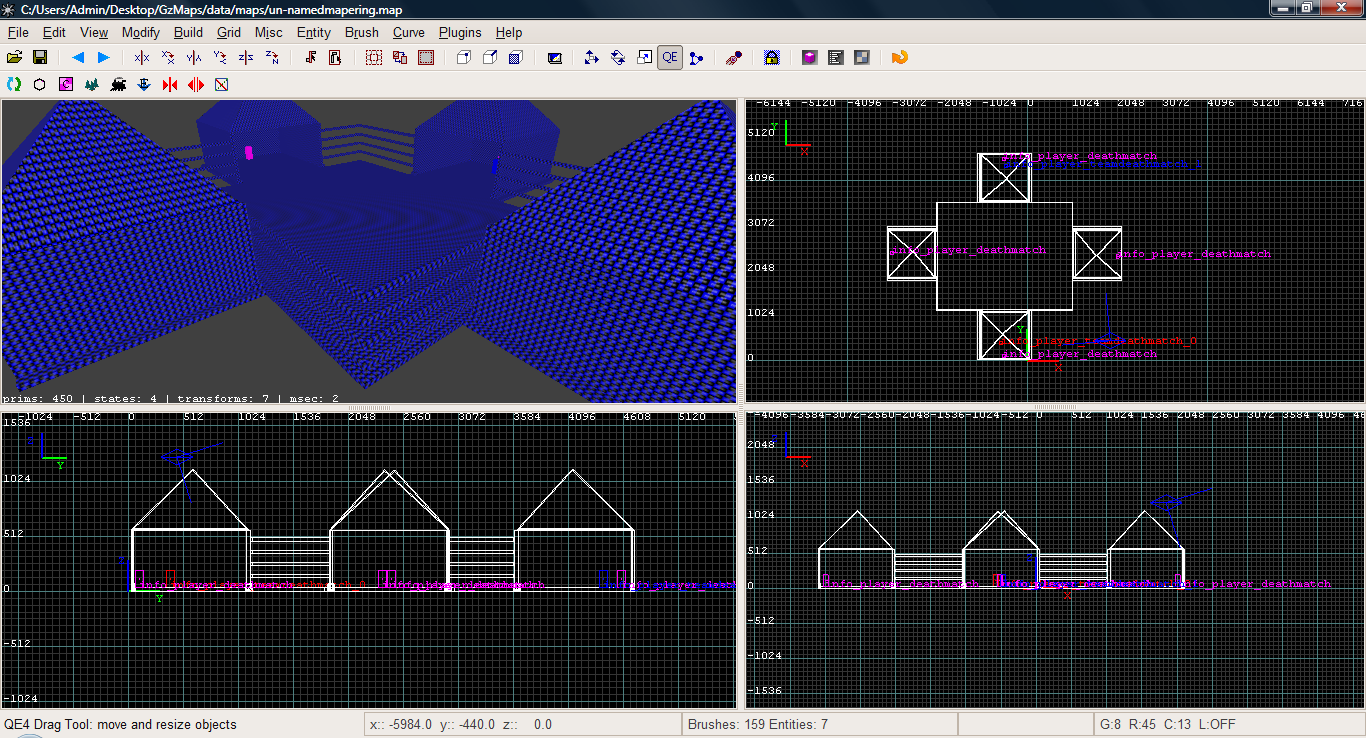Open the Grid menu
Viewport: 1366px width, 738px height.
[229, 32]
